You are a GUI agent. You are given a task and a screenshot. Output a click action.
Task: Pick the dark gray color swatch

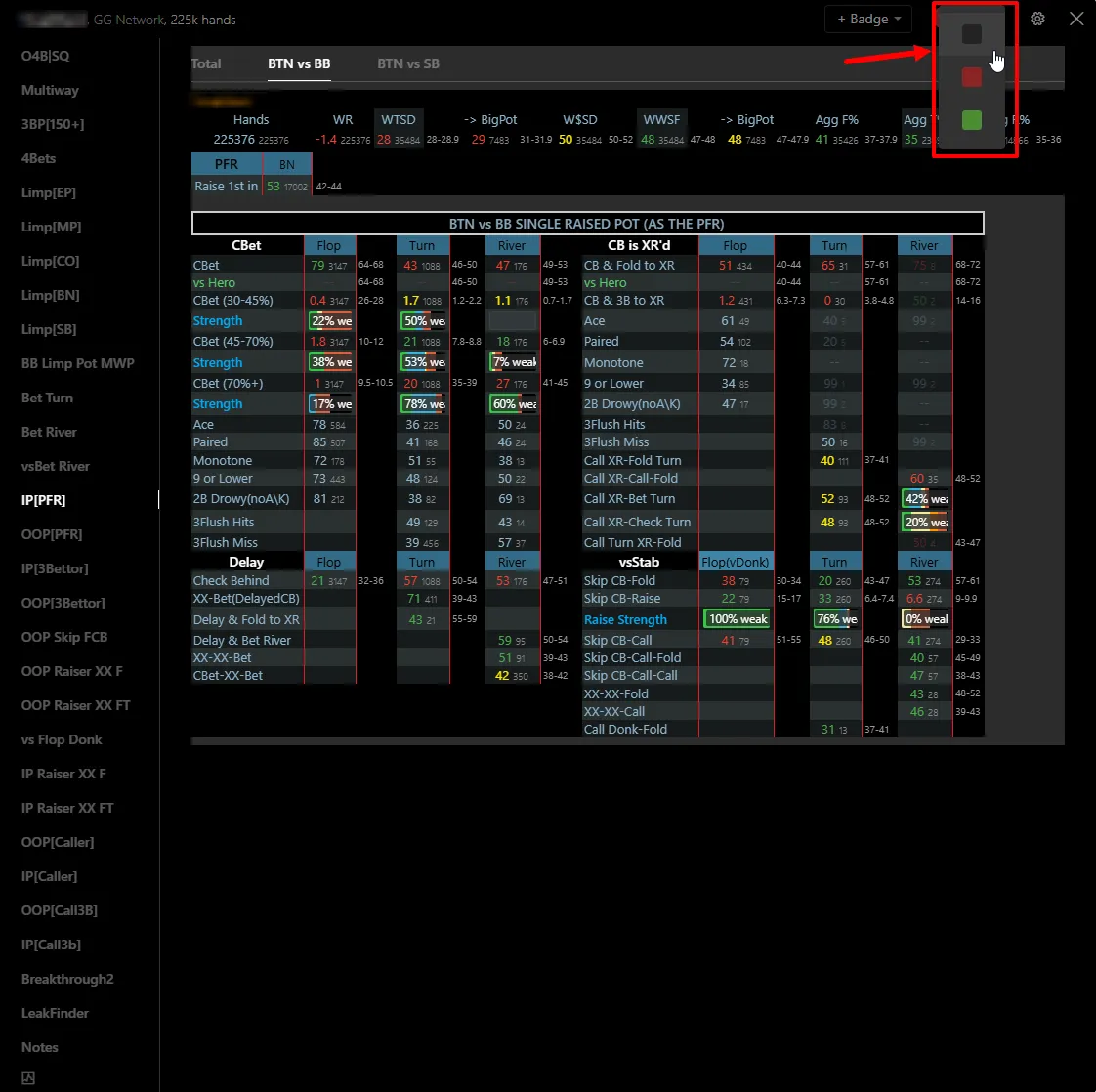971,34
